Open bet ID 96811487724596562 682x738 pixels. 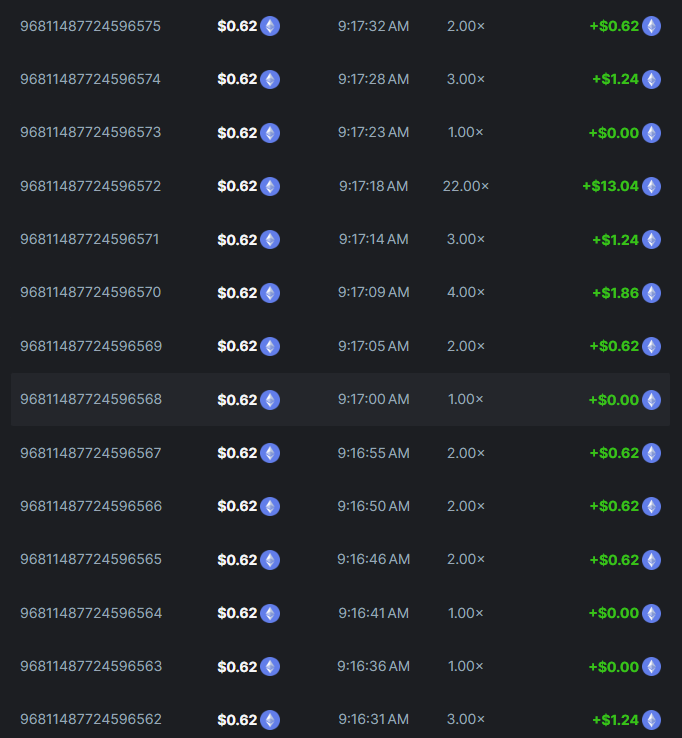point(90,720)
